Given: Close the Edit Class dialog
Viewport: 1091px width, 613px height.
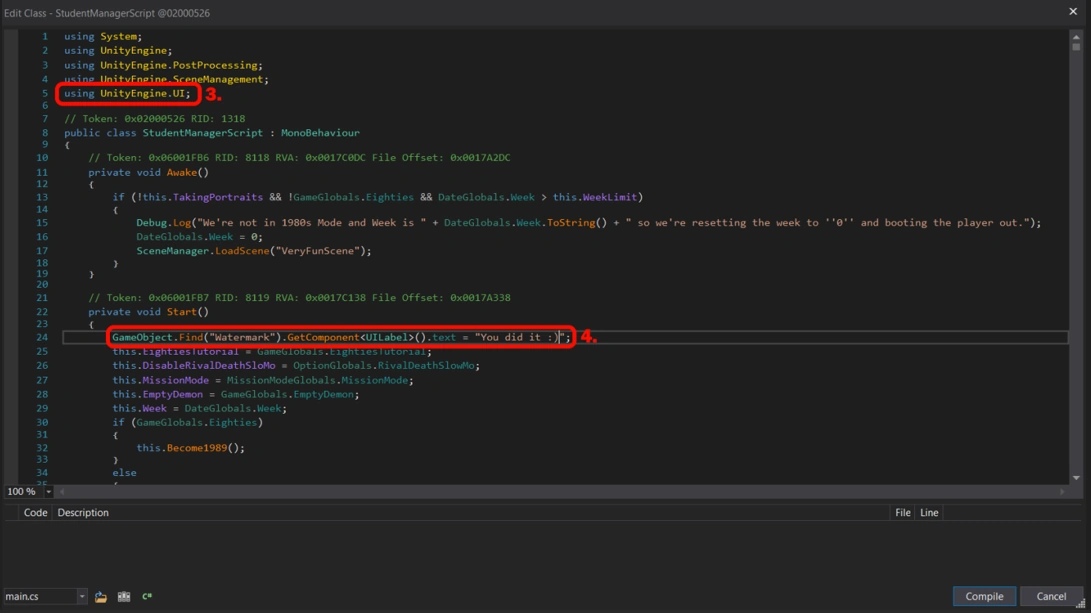Looking at the screenshot, I should 1073,11.
